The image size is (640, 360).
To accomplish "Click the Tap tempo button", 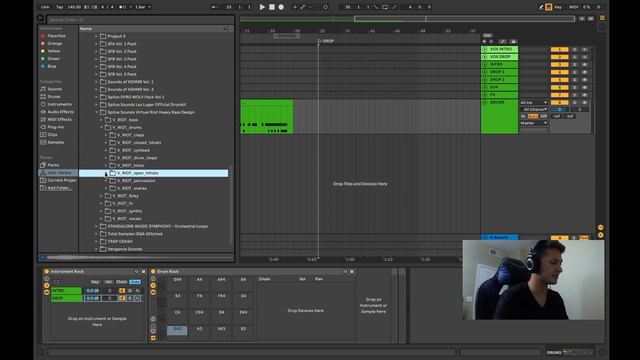I will 60,7.
